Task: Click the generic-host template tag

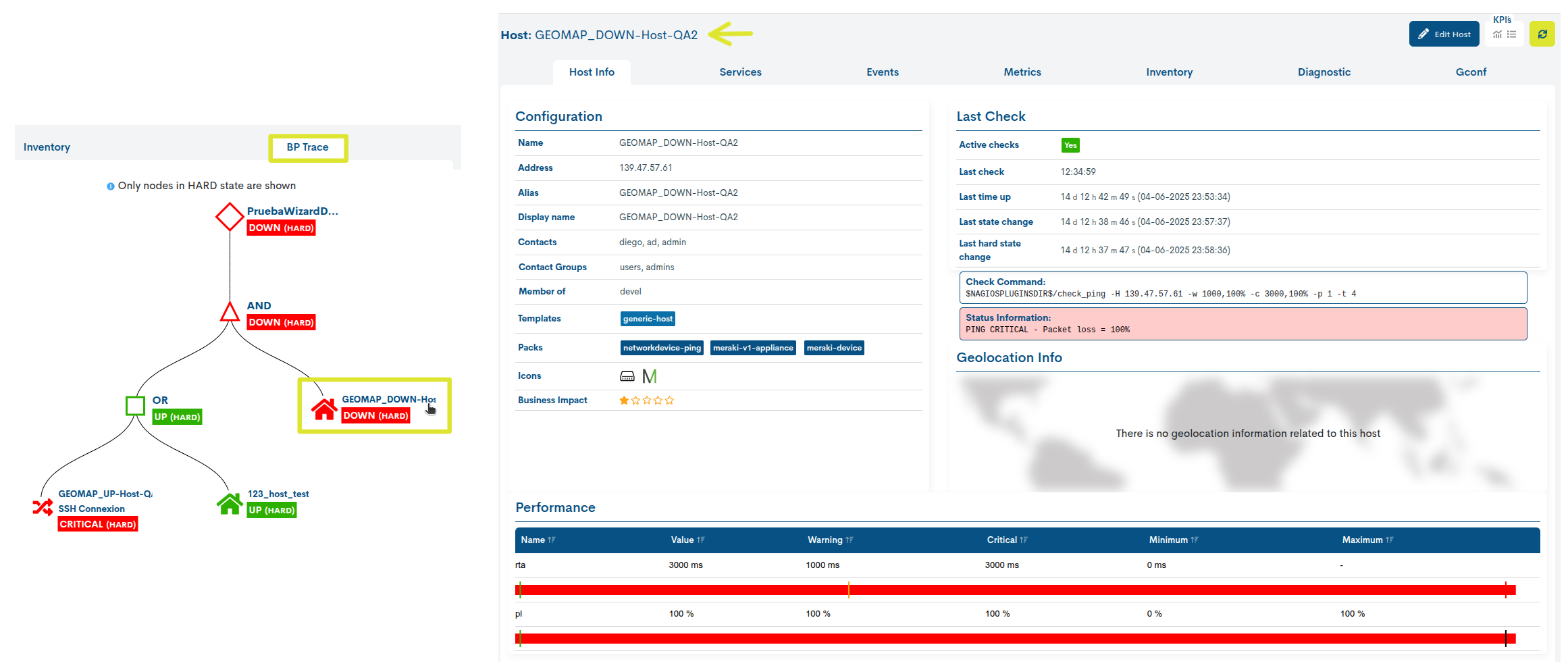Action: coord(648,319)
